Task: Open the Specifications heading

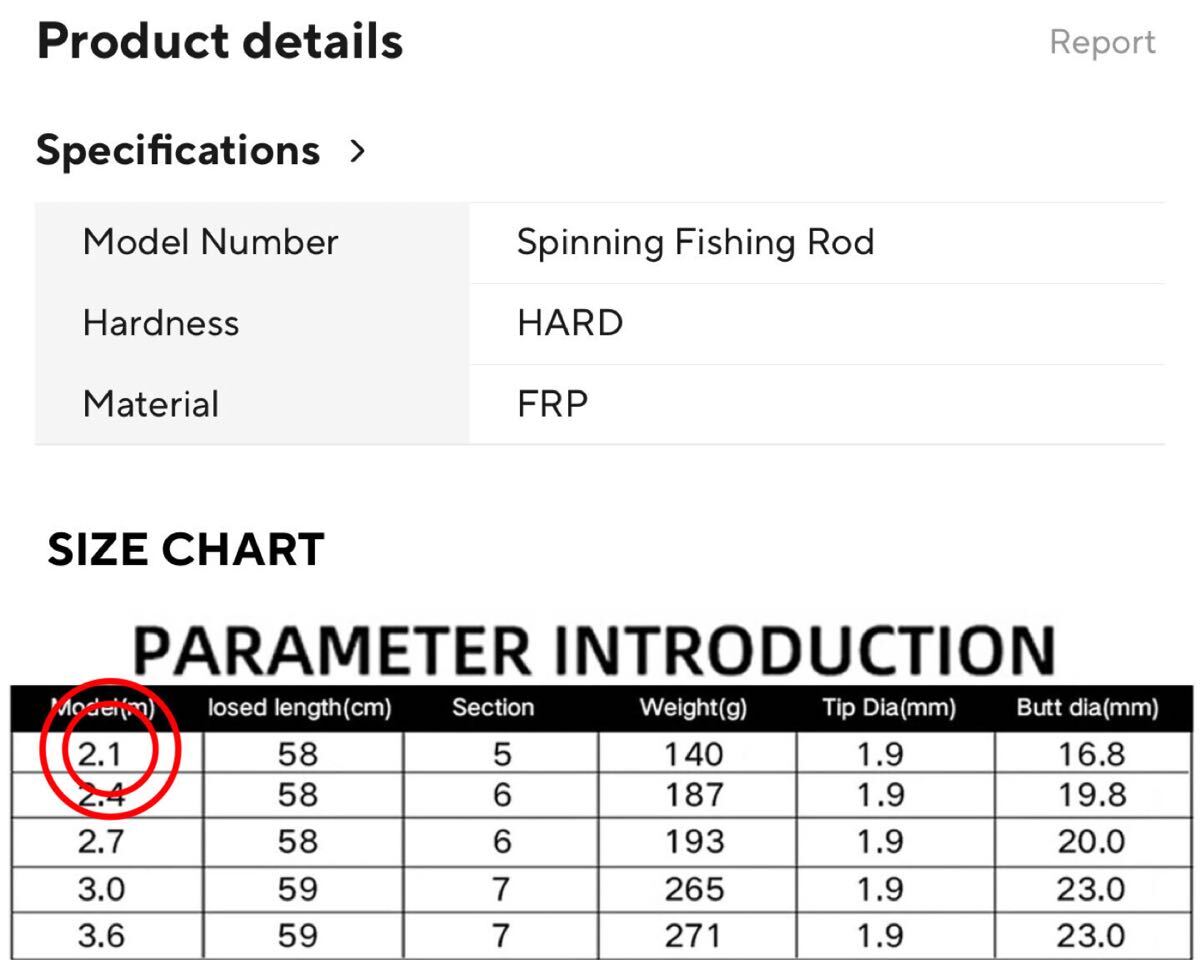Action: tap(178, 150)
